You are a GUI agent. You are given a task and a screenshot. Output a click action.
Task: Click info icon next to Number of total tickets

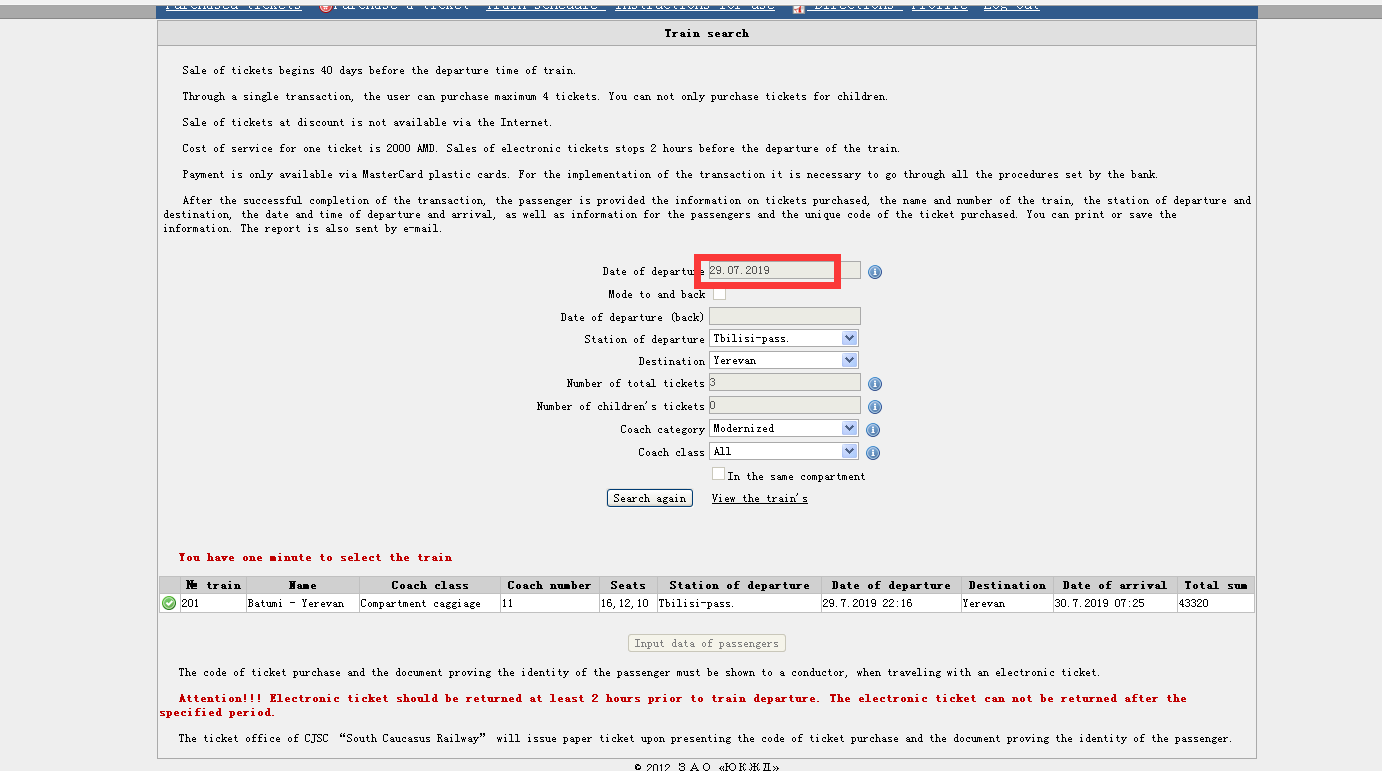875,384
